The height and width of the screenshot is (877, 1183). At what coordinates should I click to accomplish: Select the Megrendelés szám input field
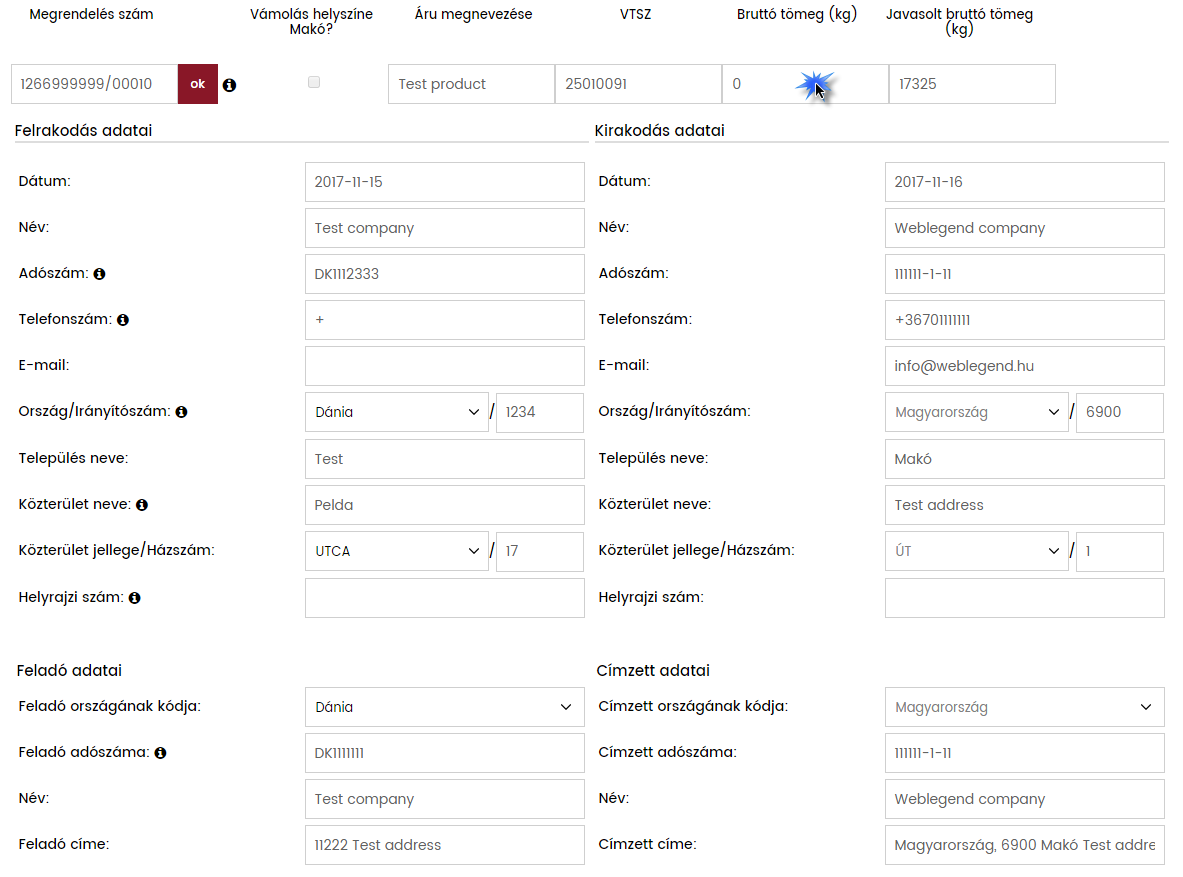[x=94, y=84]
